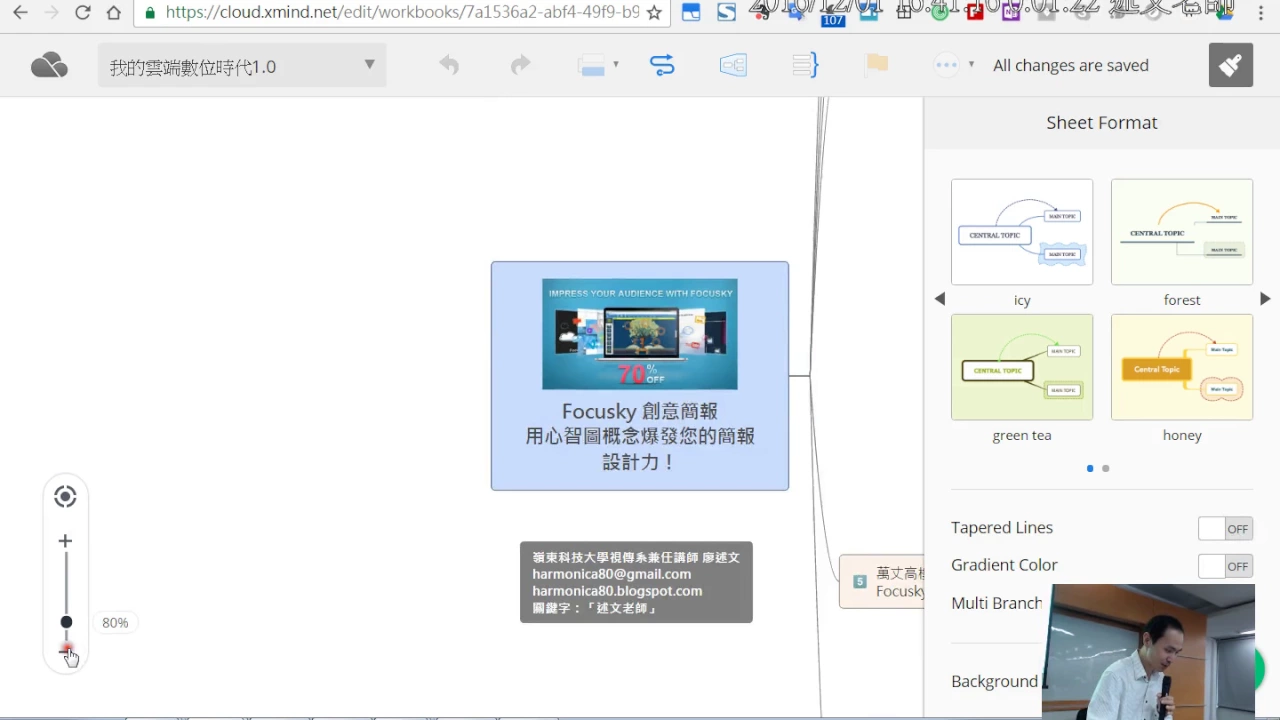Screen dimensions: 1280x720
Task: Go to first theme page dot
Action: [1090, 468]
